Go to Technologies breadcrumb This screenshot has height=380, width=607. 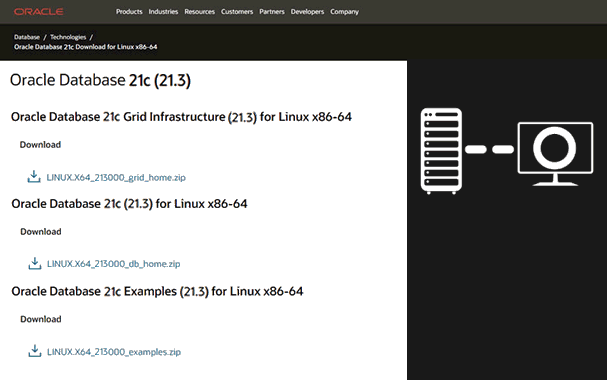[x=68, y=37]
